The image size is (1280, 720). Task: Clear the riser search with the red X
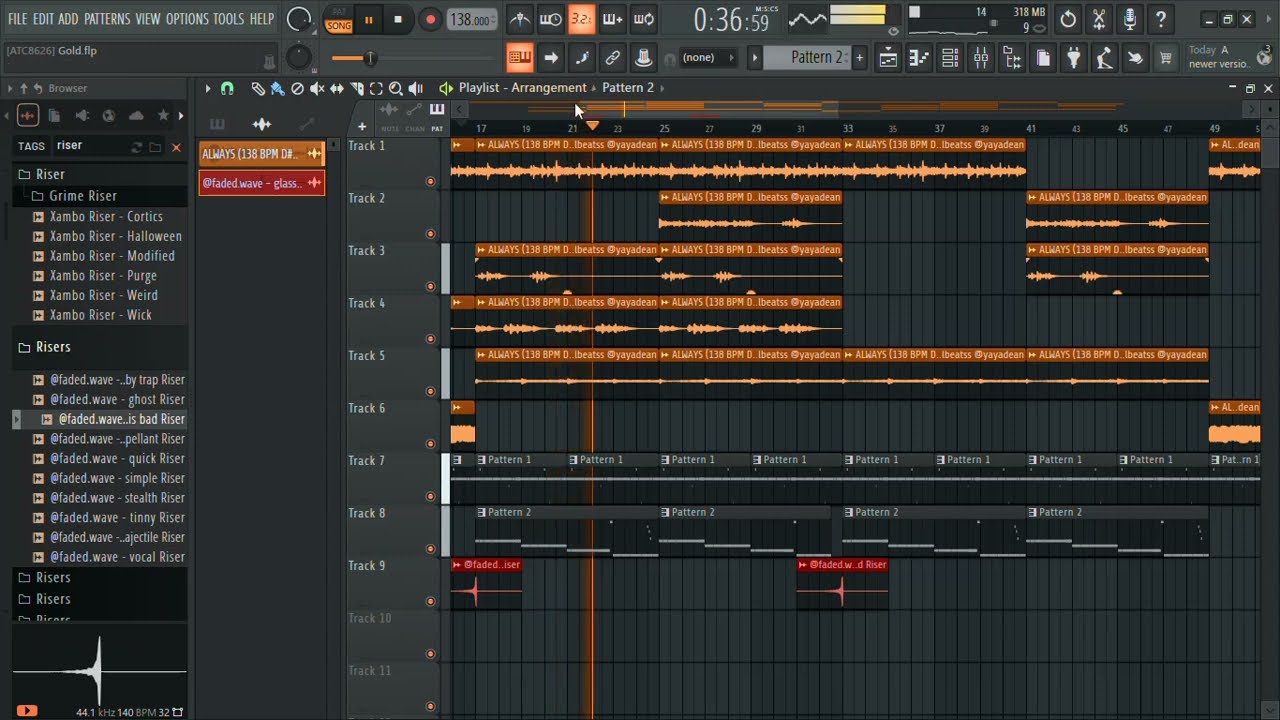176,147
